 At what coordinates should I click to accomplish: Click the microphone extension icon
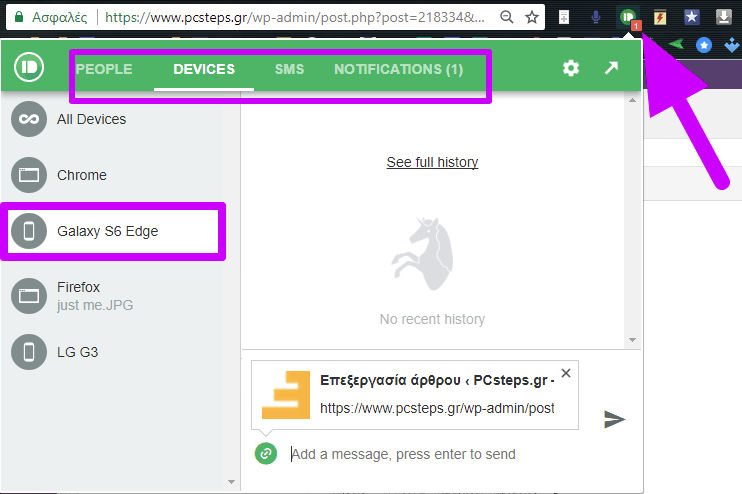(x=596, y=18)
